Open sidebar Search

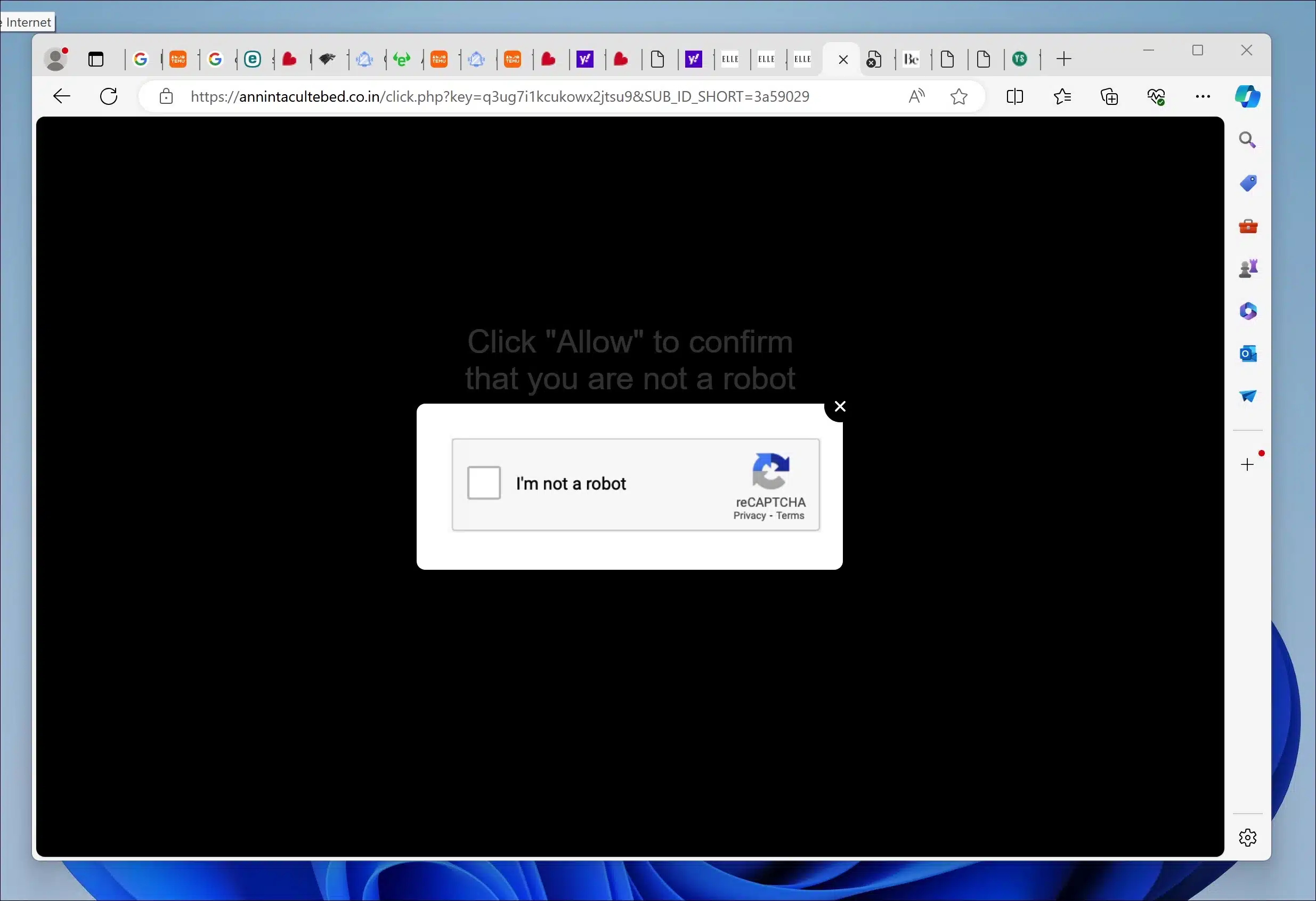pyautogui.click(x=1247, y=140)
